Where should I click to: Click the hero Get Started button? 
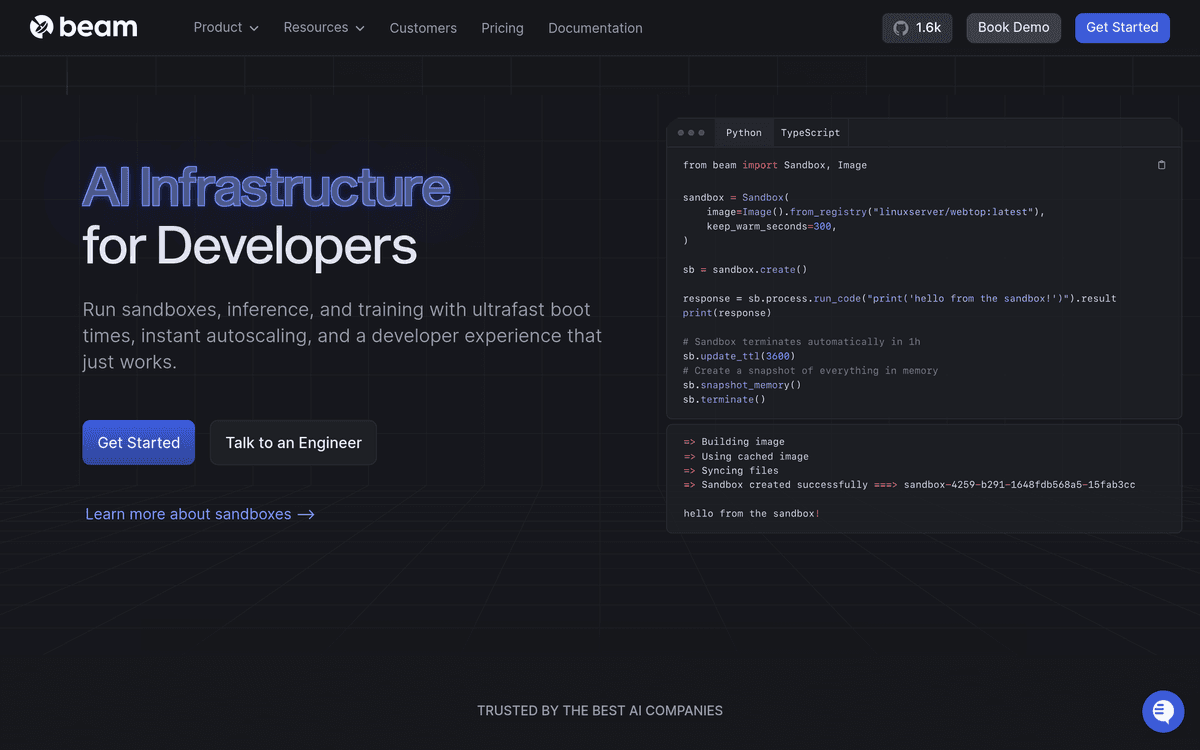pyautogui.click(x=138, y=442)
